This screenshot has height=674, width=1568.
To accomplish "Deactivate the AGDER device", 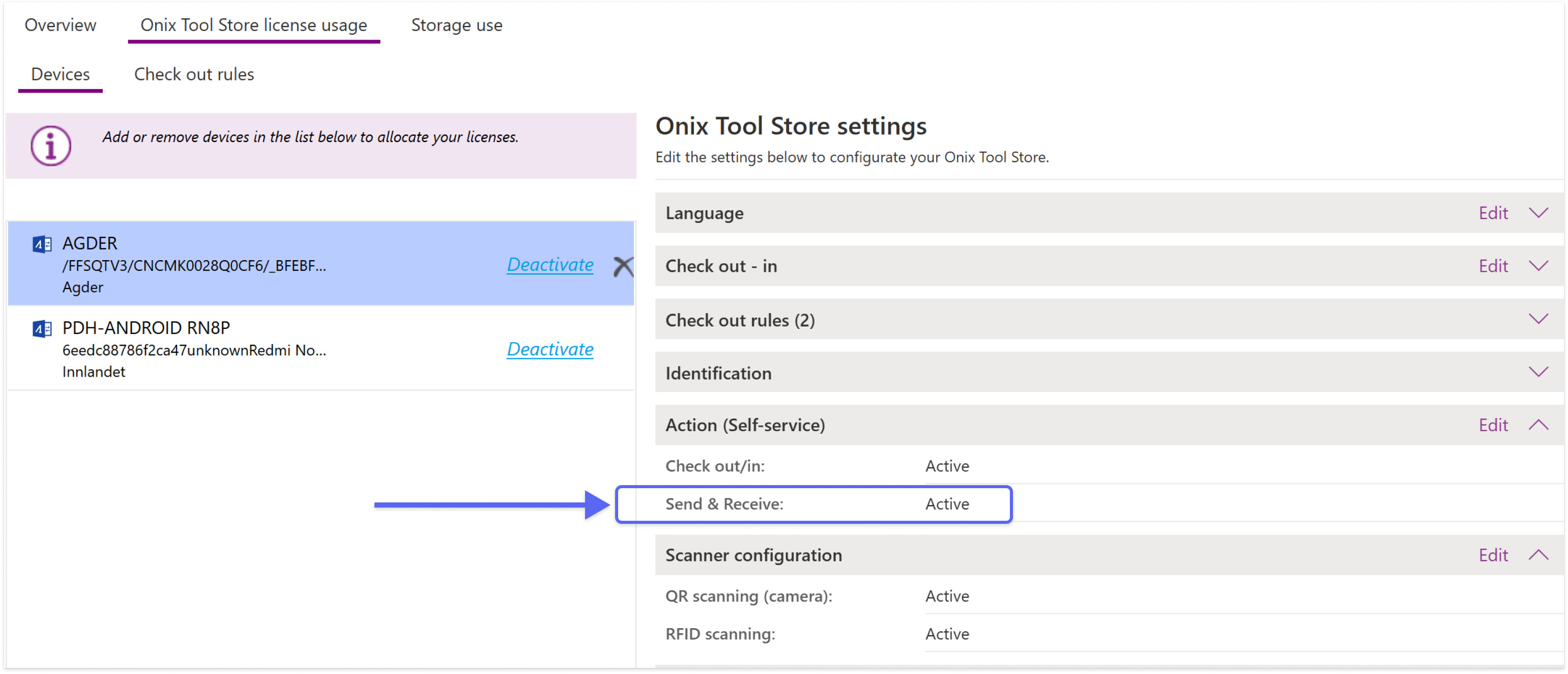I will 550,265.
